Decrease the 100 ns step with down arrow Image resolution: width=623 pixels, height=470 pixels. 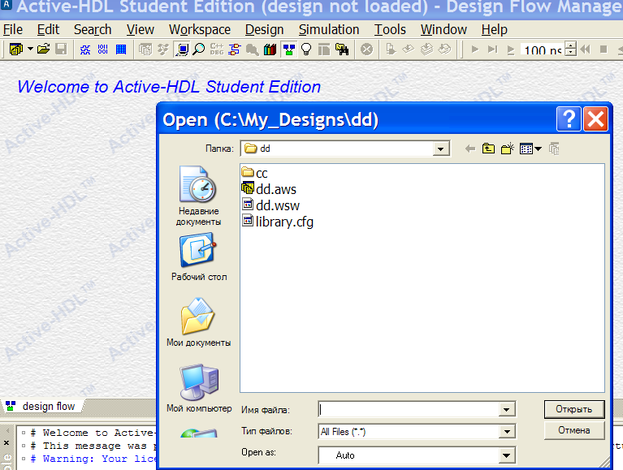[x=571, y=53]
